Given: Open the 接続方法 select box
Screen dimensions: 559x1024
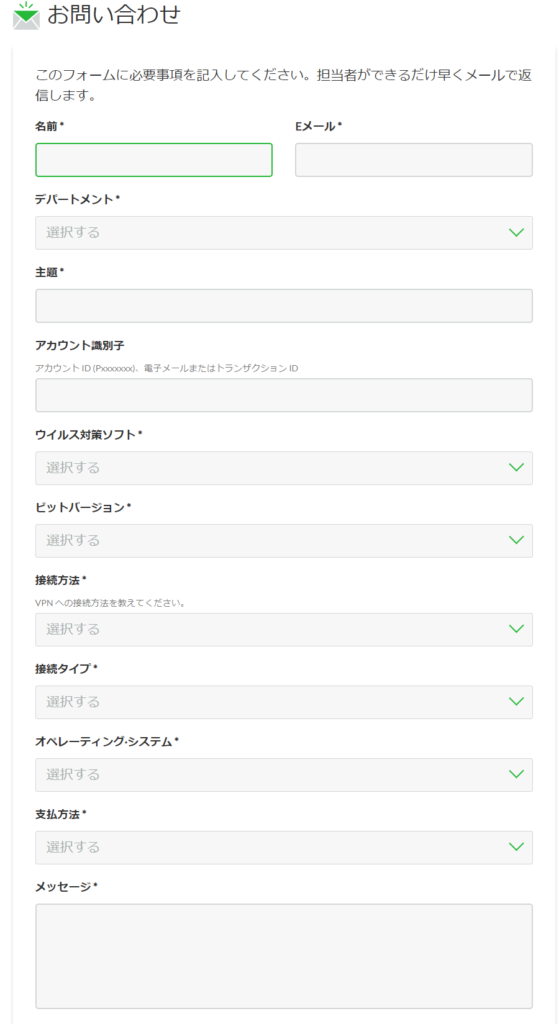Looking at the screenshot, I should coord(284,629).
